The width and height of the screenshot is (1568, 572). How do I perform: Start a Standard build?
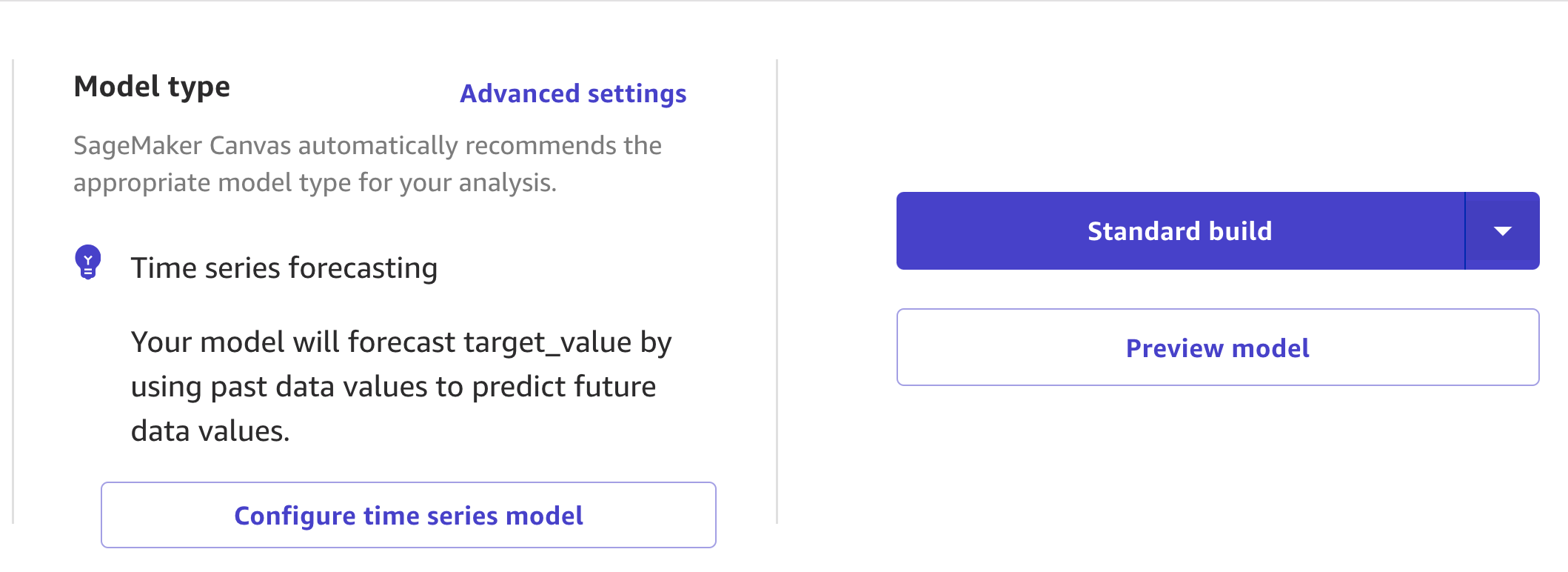(1180, 231)
